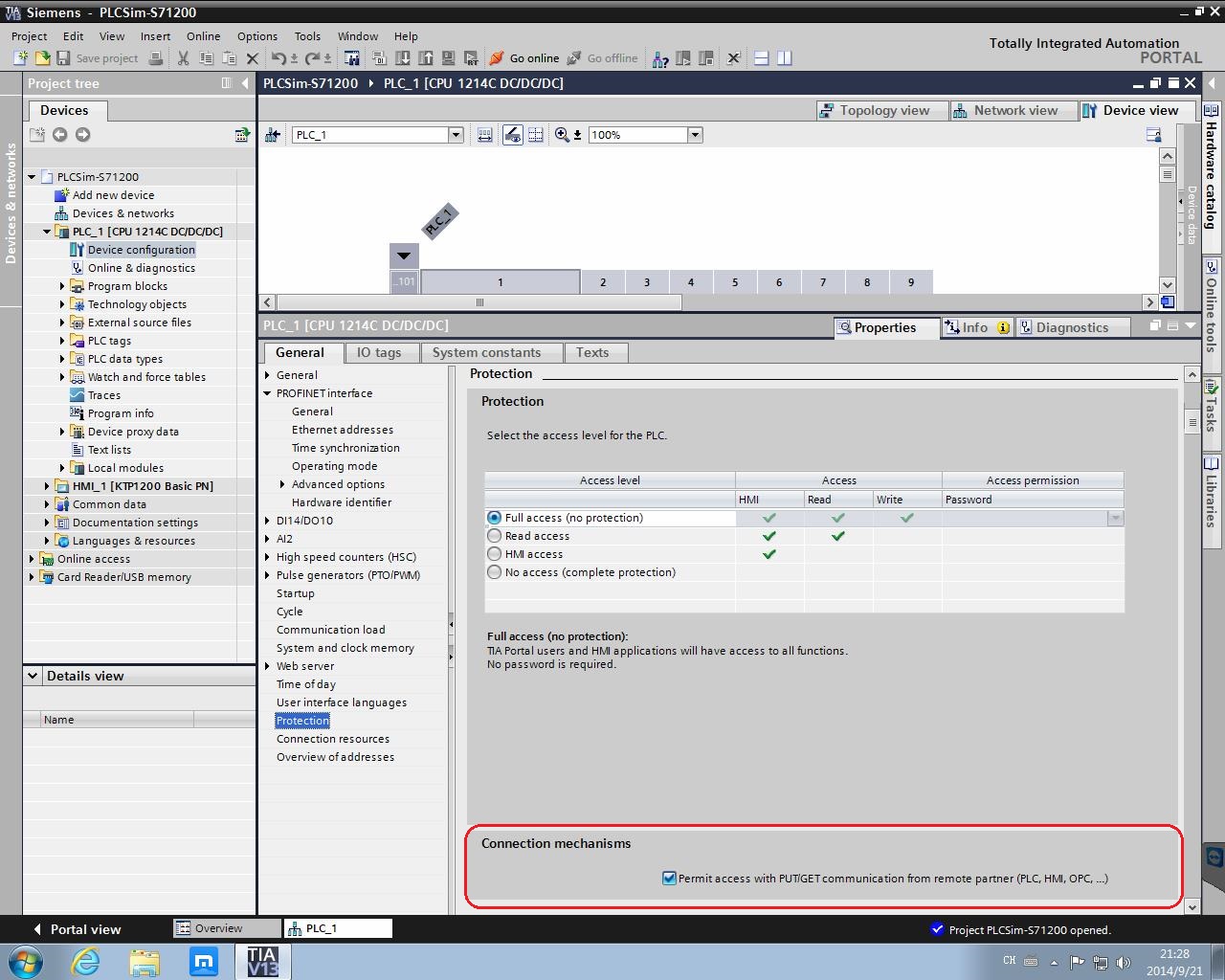Open the Connection resources properties page
The image size is (1225, 980).
coord(333,739)
